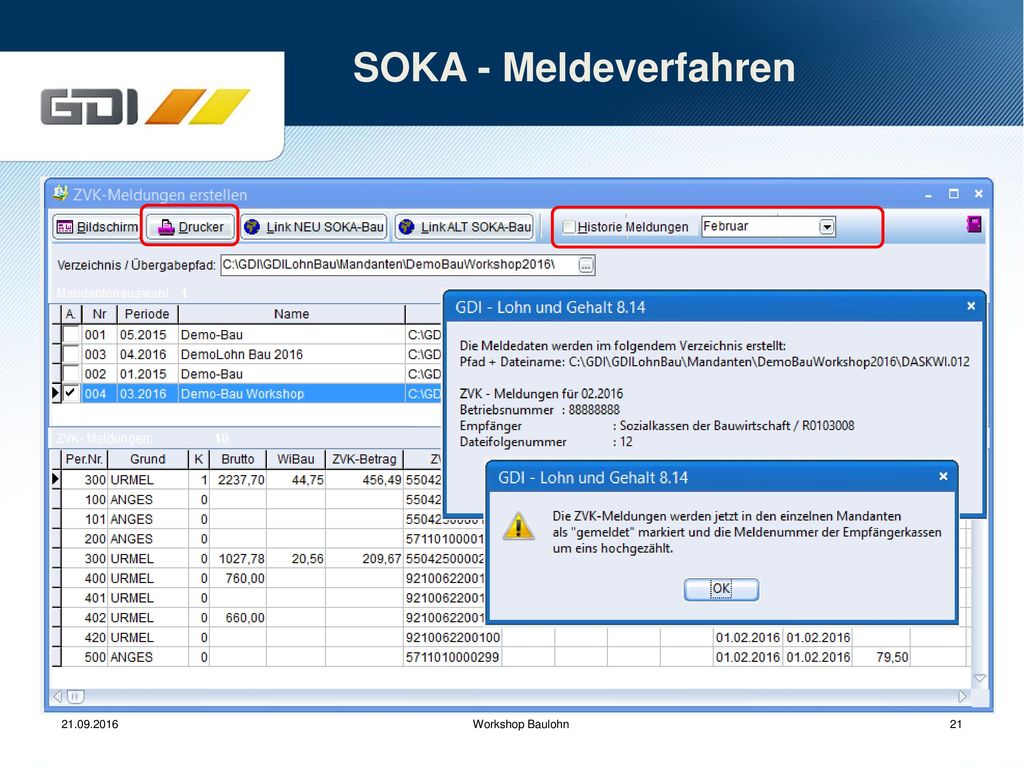This screenshot has width=1024, height=768.
Task: Click vertical scrollbar down arrow
Action: click(980, 679)
